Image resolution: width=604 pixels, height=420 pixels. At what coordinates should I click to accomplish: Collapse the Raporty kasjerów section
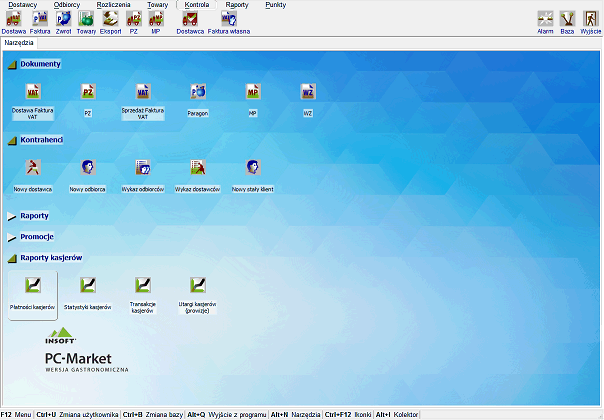pyautogui.click(x=12, y=258)
